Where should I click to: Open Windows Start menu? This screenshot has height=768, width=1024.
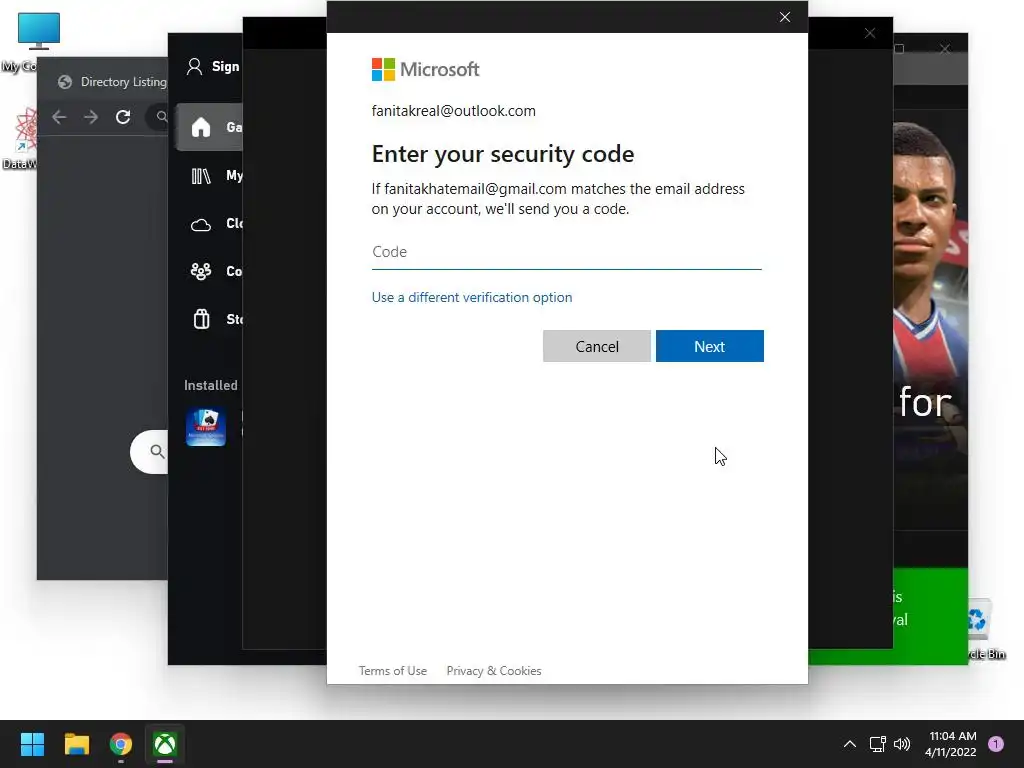32,744
